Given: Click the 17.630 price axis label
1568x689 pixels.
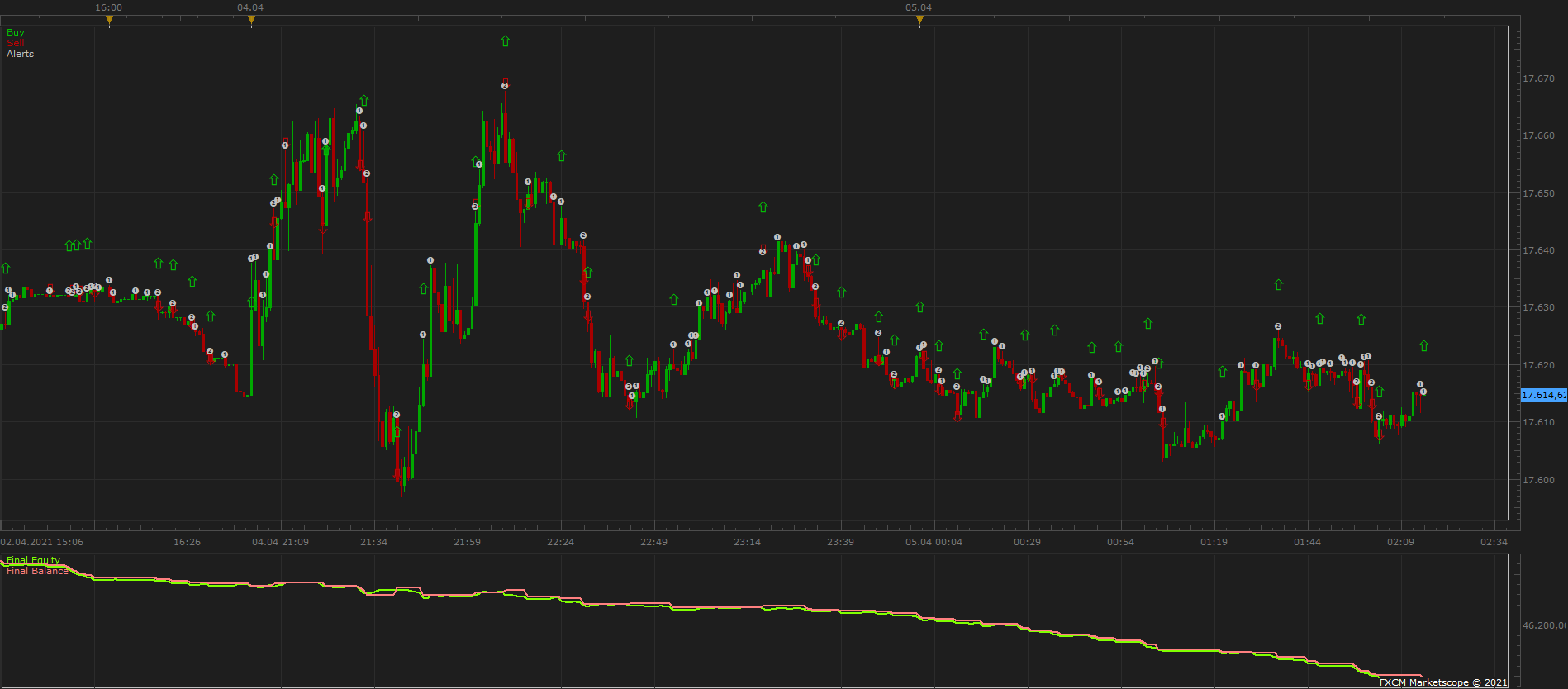Looking at the screenshot, I should tap(1538, 307).
